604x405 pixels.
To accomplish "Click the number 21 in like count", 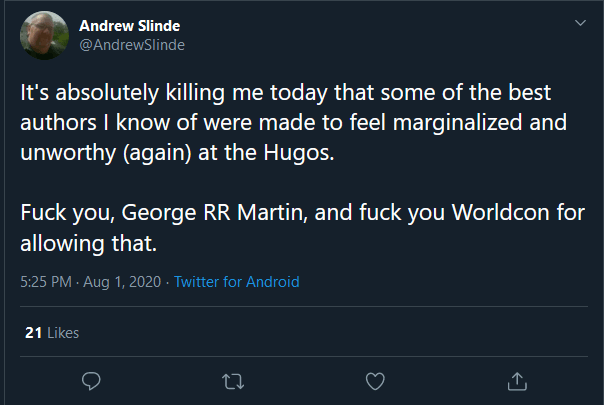I will (x=31, y=332).
